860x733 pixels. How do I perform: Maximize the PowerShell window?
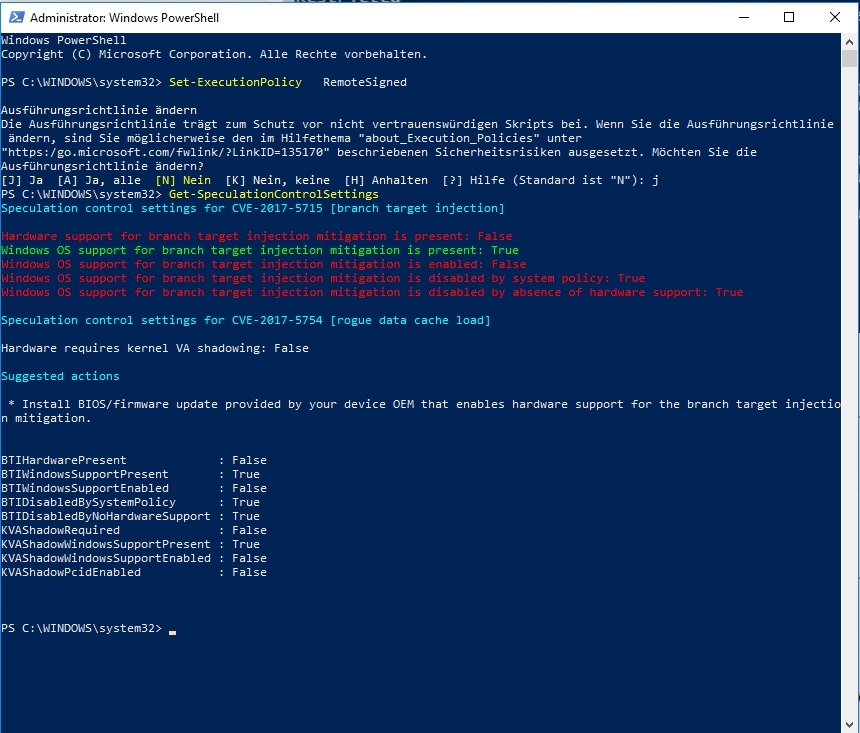pyautogui.click(x=789, y=18)
